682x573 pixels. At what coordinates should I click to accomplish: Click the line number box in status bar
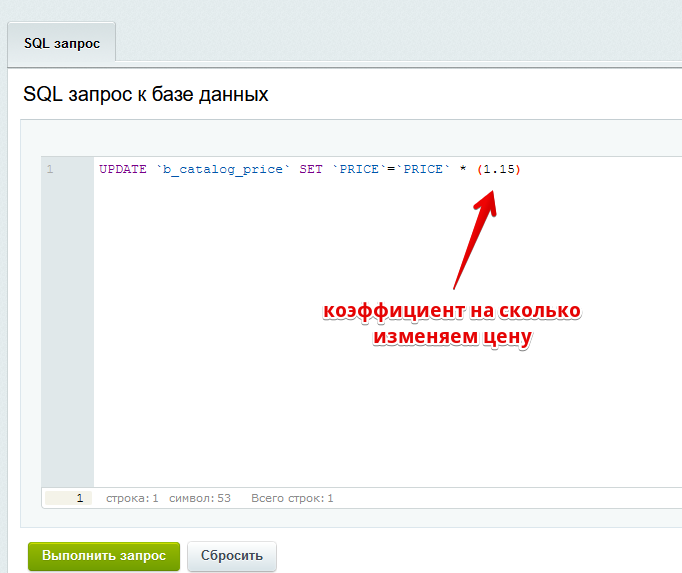point(68,498)
